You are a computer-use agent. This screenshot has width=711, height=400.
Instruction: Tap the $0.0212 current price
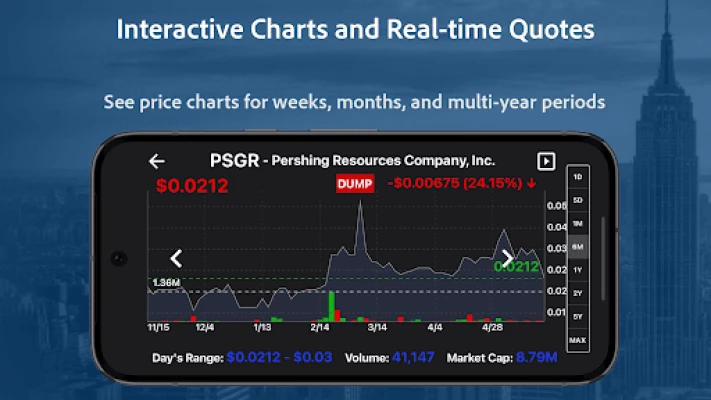tap(192, 185)
